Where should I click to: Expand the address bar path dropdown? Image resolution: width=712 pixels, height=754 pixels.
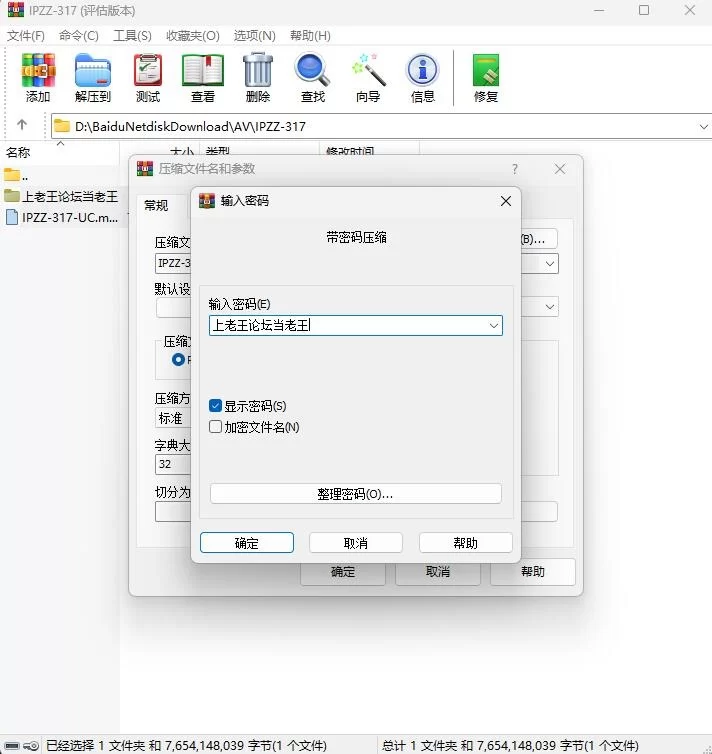(x=703, y=127)
